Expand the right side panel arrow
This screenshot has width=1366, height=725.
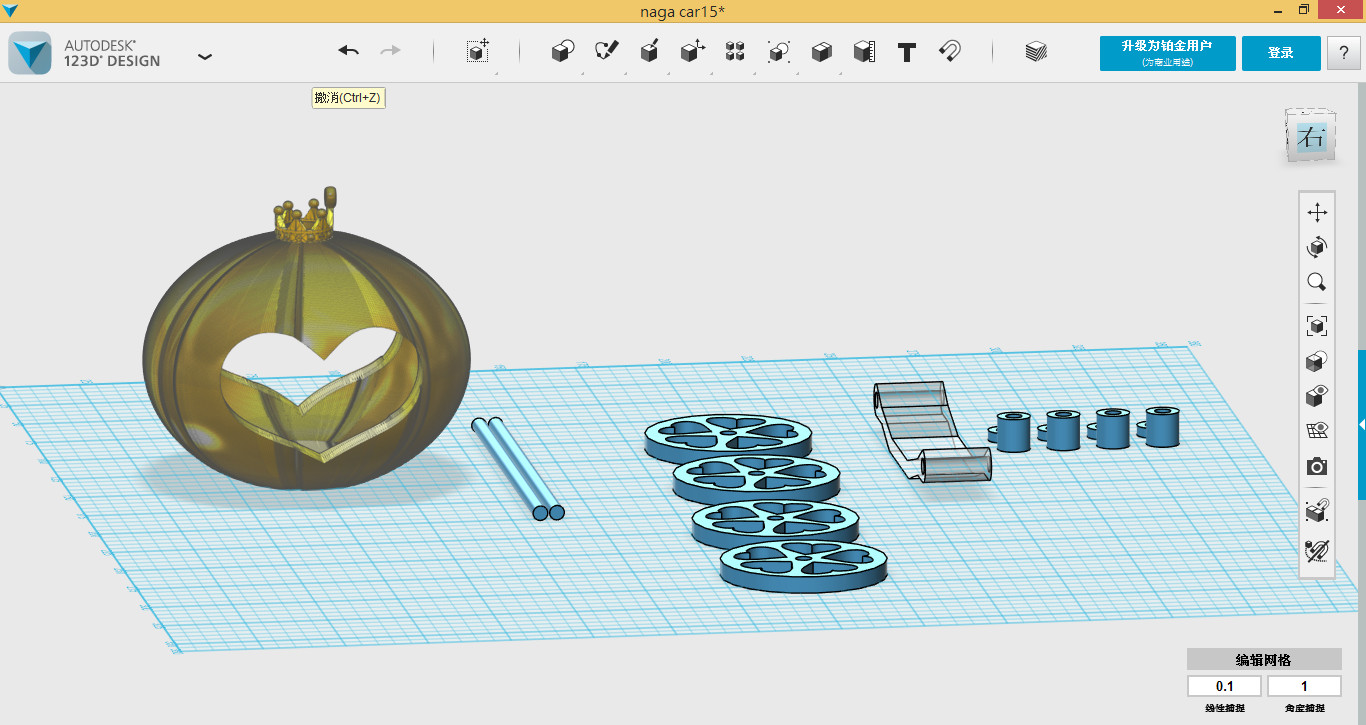[x=1361, y=425]
